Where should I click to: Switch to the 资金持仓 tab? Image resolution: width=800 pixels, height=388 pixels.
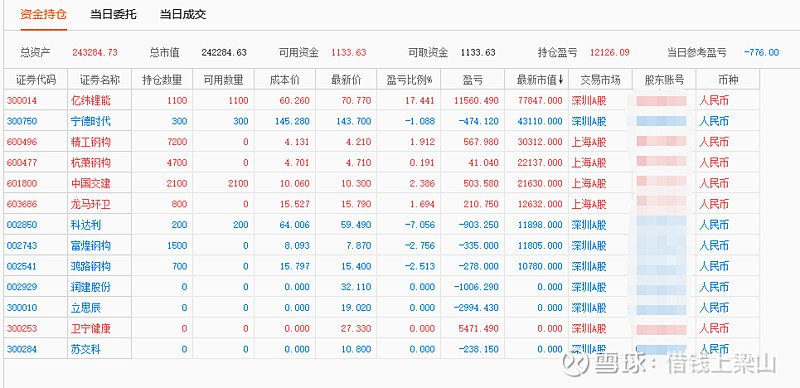pyautogui.click(x=43, y=14)
